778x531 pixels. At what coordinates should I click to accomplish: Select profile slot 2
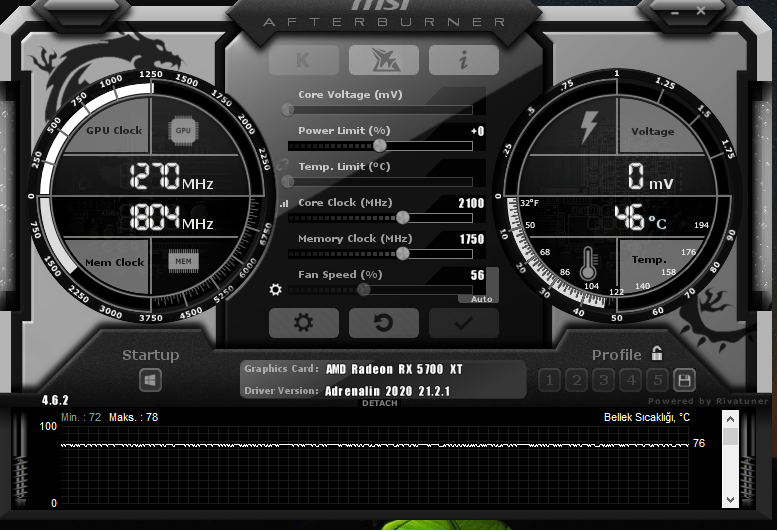click(x=577, y=381)
